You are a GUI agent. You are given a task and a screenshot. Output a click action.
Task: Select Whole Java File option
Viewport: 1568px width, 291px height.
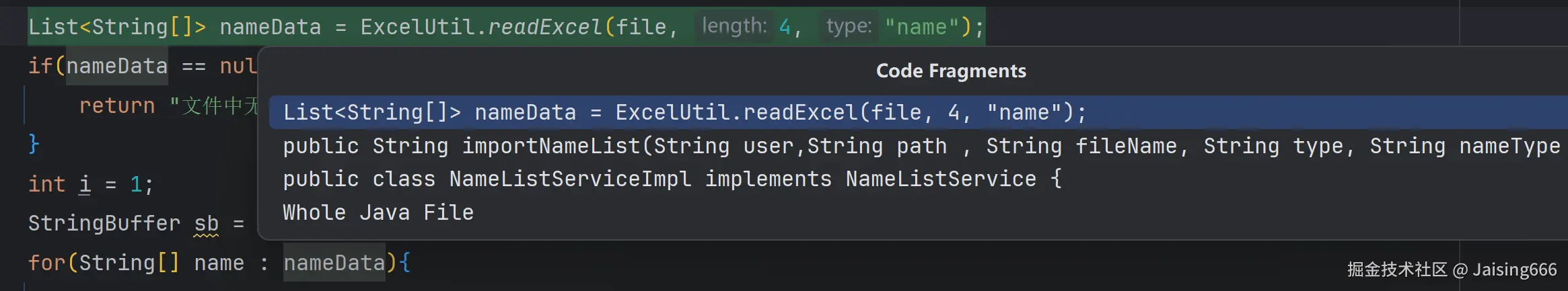click(x=378, y=212)
